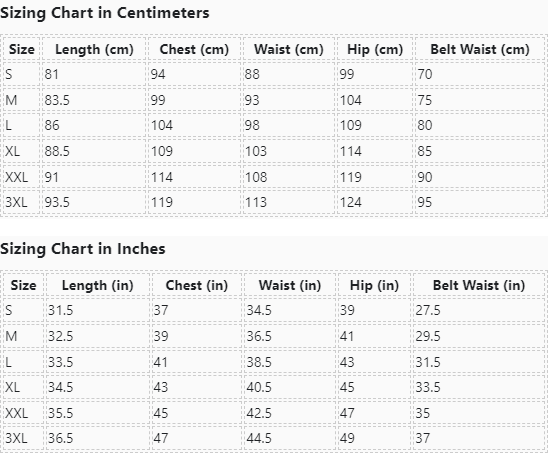Click the Sizing Chart in Centimeters heading
Screen dimensions: 548x453
(104, 13)
